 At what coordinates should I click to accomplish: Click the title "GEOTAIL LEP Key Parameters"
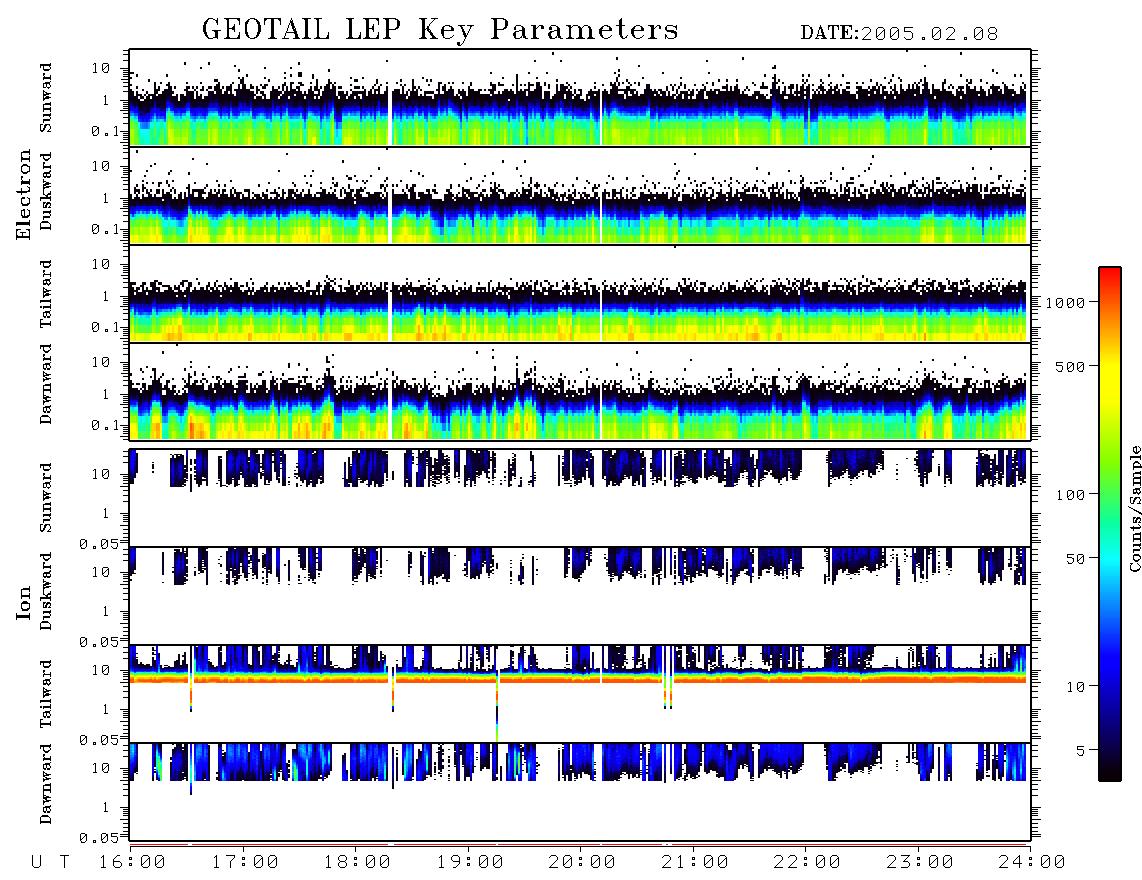440,30
